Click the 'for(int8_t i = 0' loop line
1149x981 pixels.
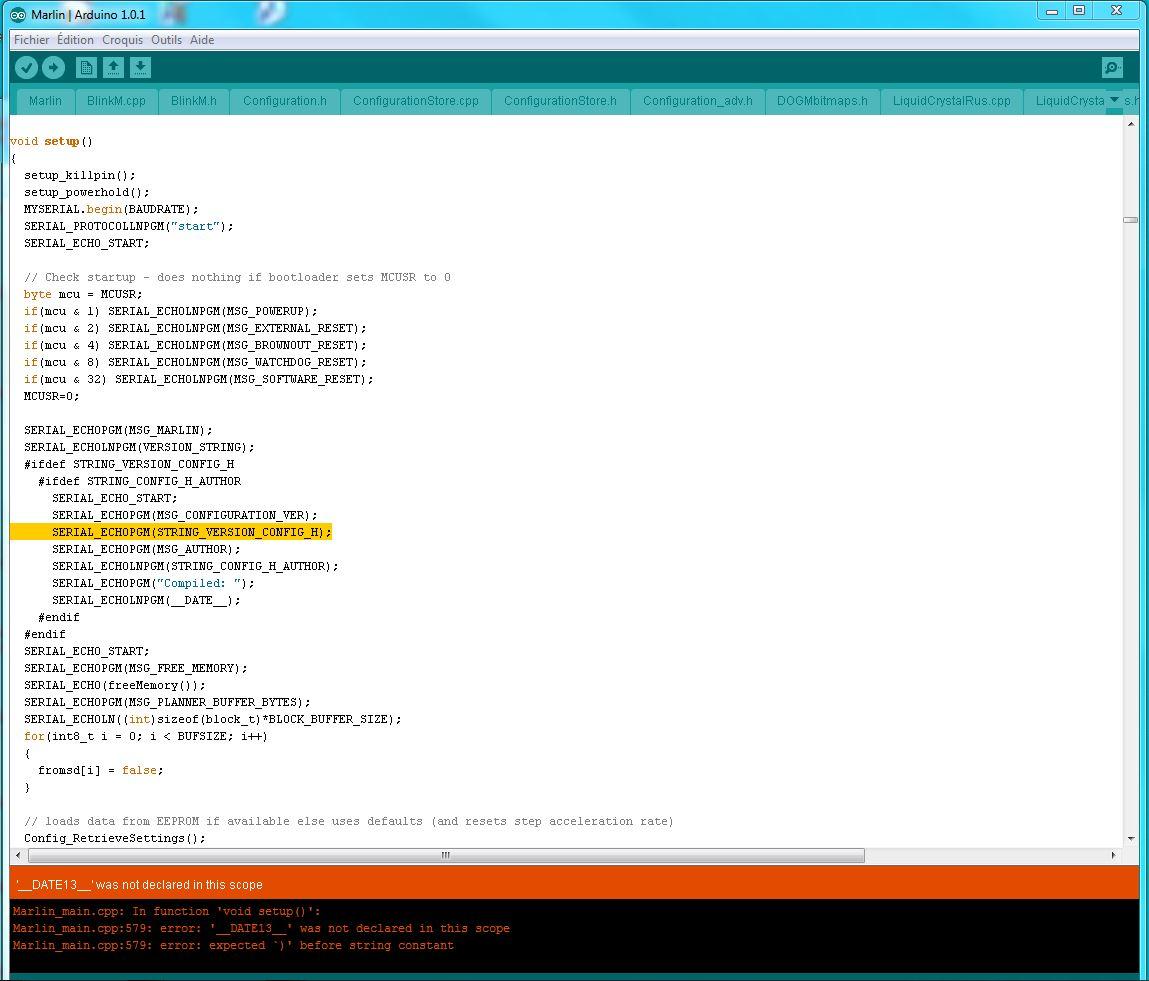[146, 736]
